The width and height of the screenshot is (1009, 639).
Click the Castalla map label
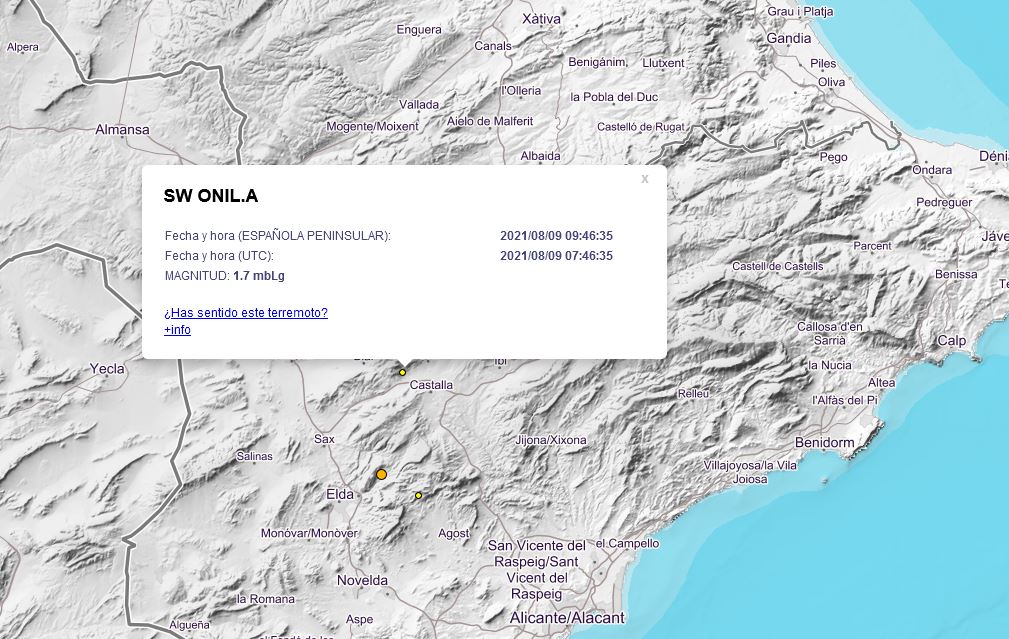click(x=431, y=385)
